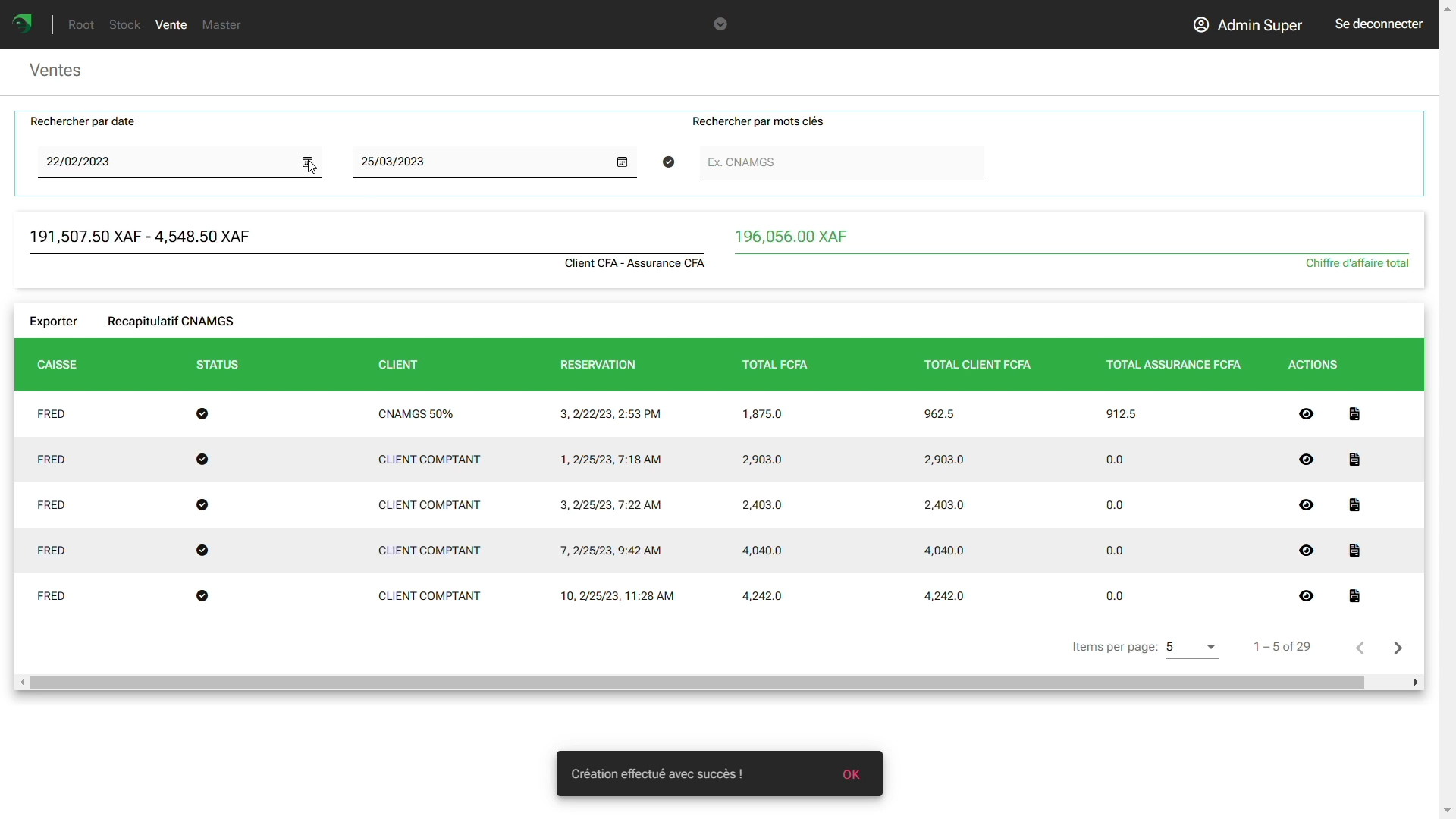Click status check icon of 4,040.0 row
The height and width of the screenshot is (819, 1456).
coord(202,551)
